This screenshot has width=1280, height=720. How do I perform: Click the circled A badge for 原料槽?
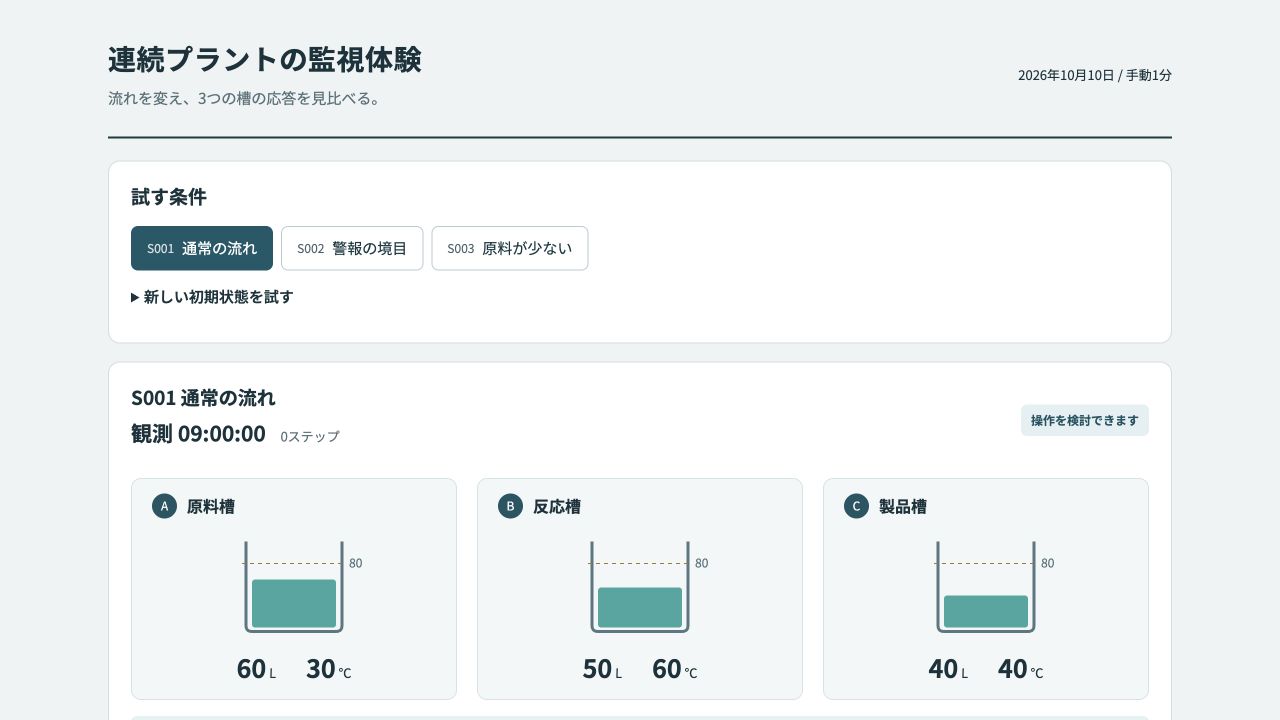[x=164, y=506]
